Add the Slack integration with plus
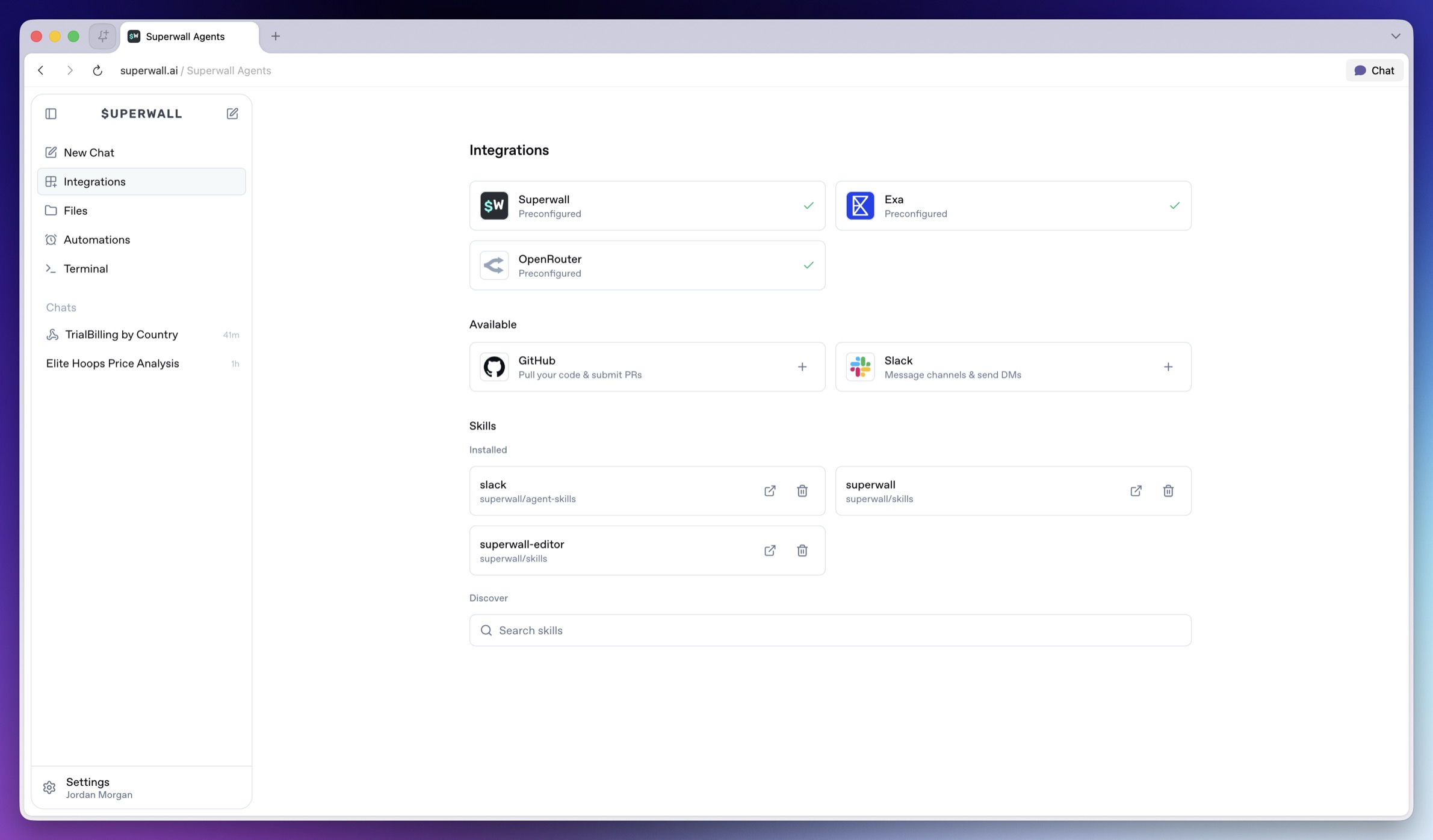The width and height of the screenshot is (1433, 840). coord(1168,367)
